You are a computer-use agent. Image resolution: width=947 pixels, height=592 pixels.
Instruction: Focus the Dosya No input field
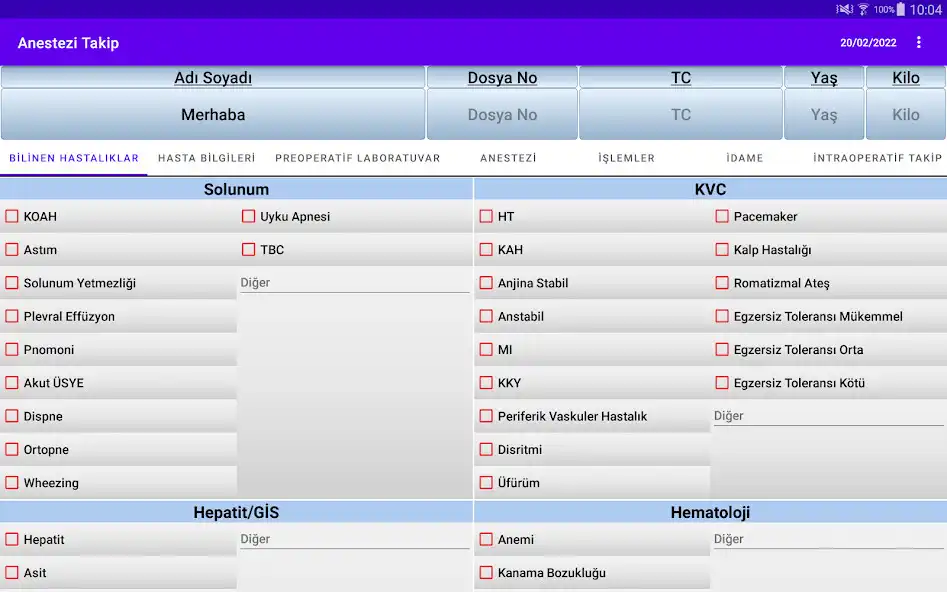[502, 115]
